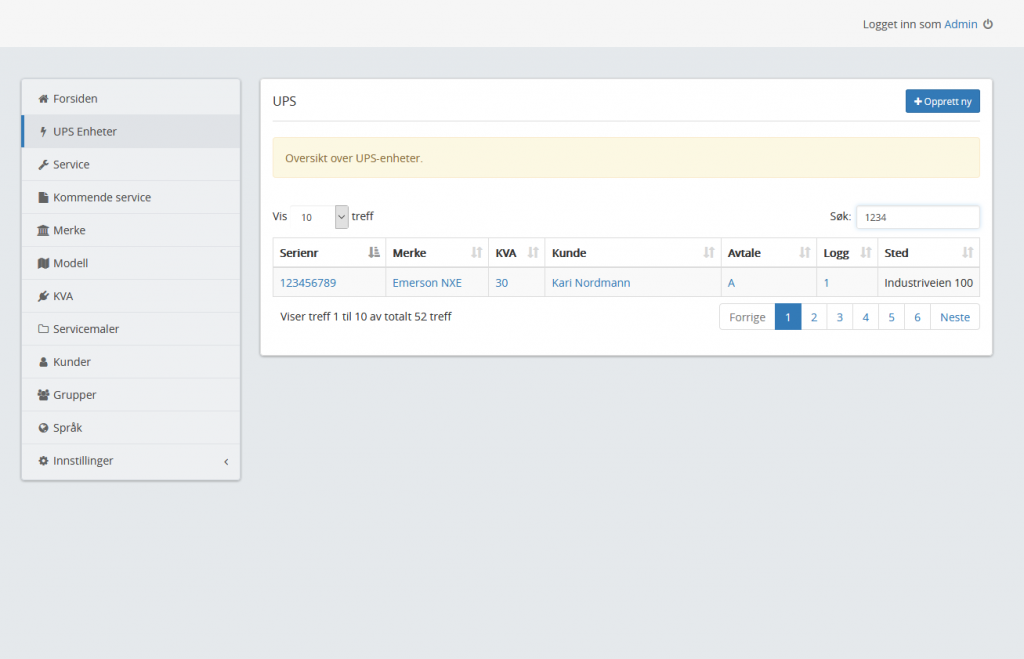Click the power logout icon beside Admin
This screenshot has height=659, width=1024.
[988, 24]
